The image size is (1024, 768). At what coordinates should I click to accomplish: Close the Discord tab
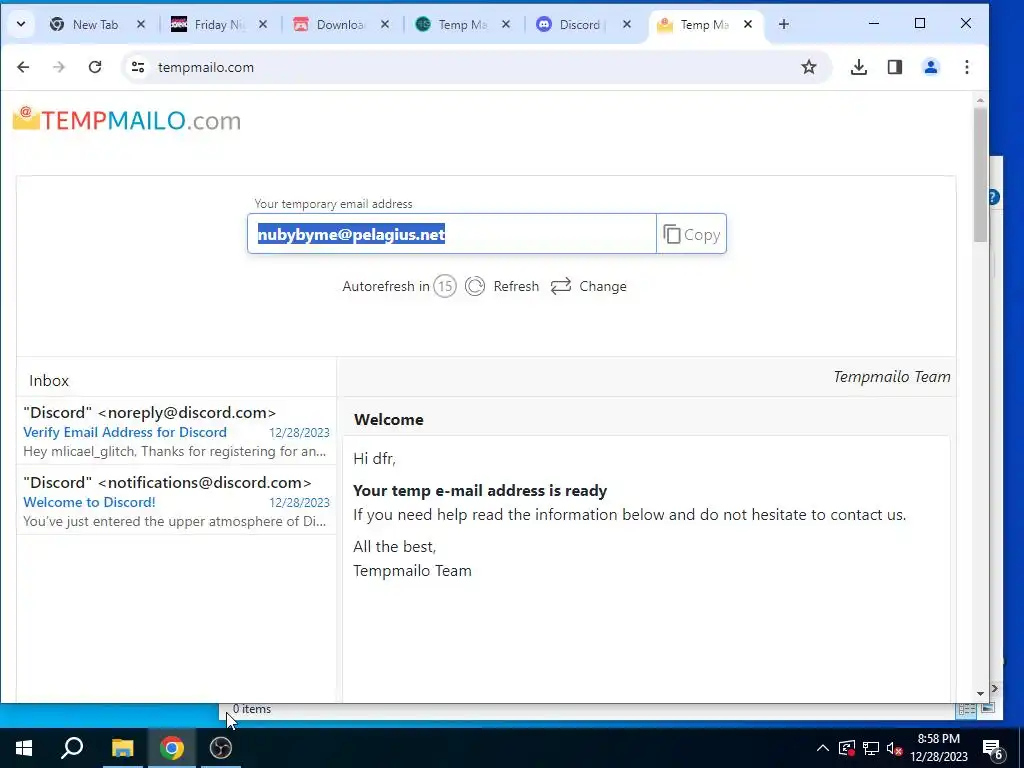[x=626, y=24]
